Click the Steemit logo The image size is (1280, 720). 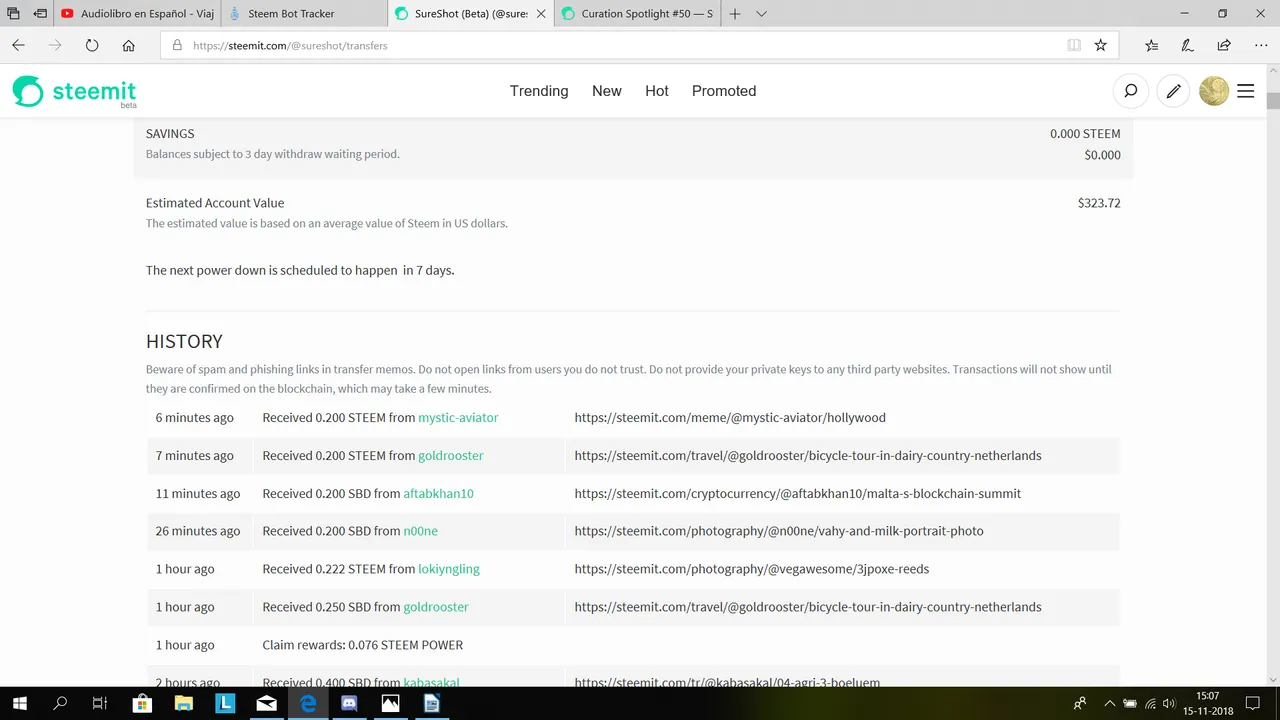click(x=75, y=91)
